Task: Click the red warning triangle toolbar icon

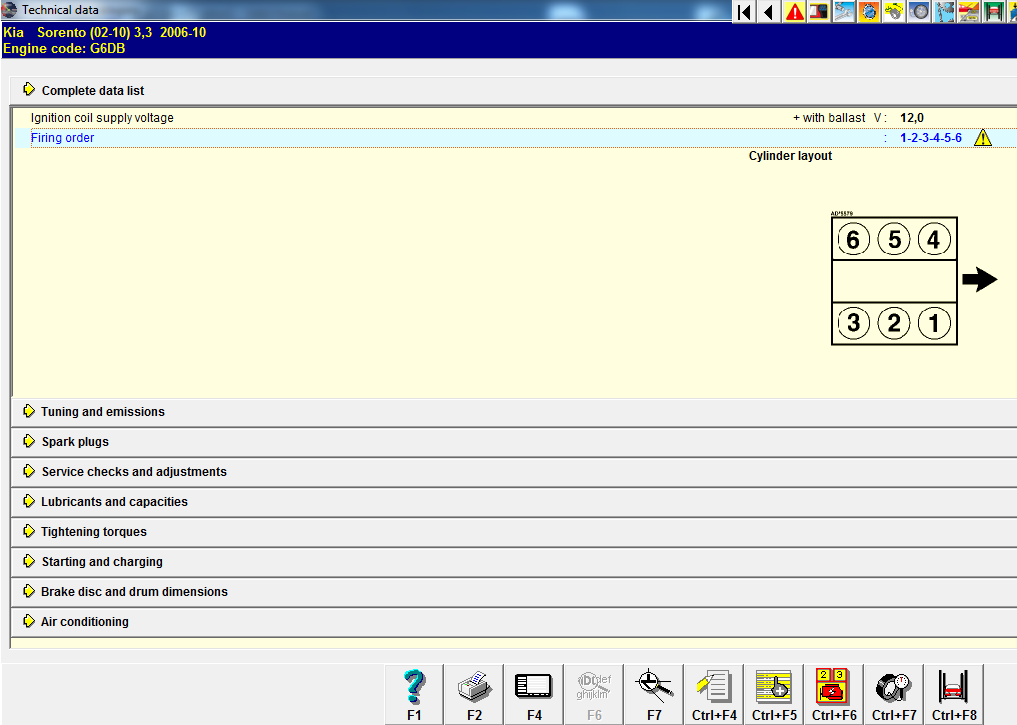Action: pos(795,12)
